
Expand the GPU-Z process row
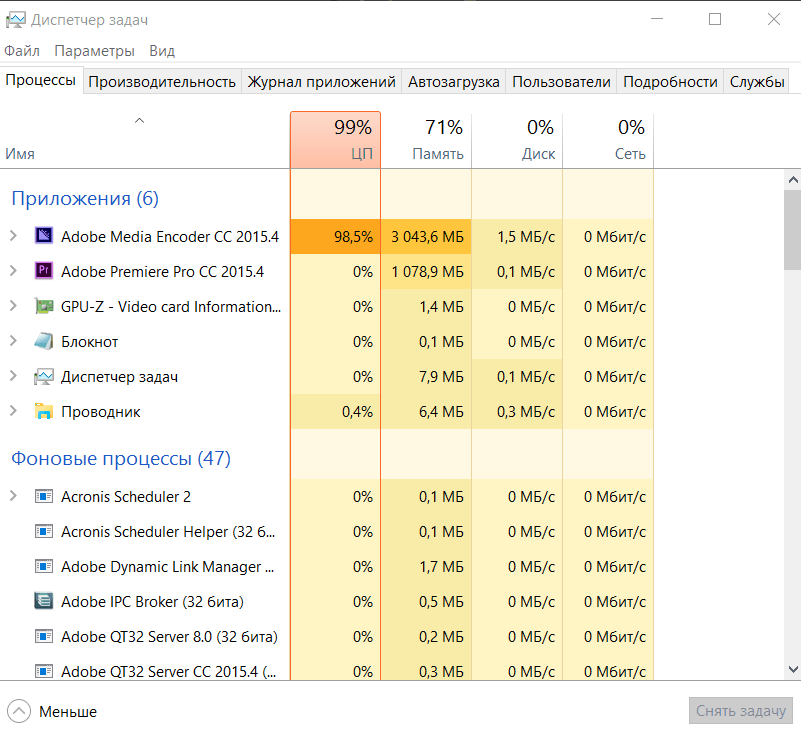14,306
